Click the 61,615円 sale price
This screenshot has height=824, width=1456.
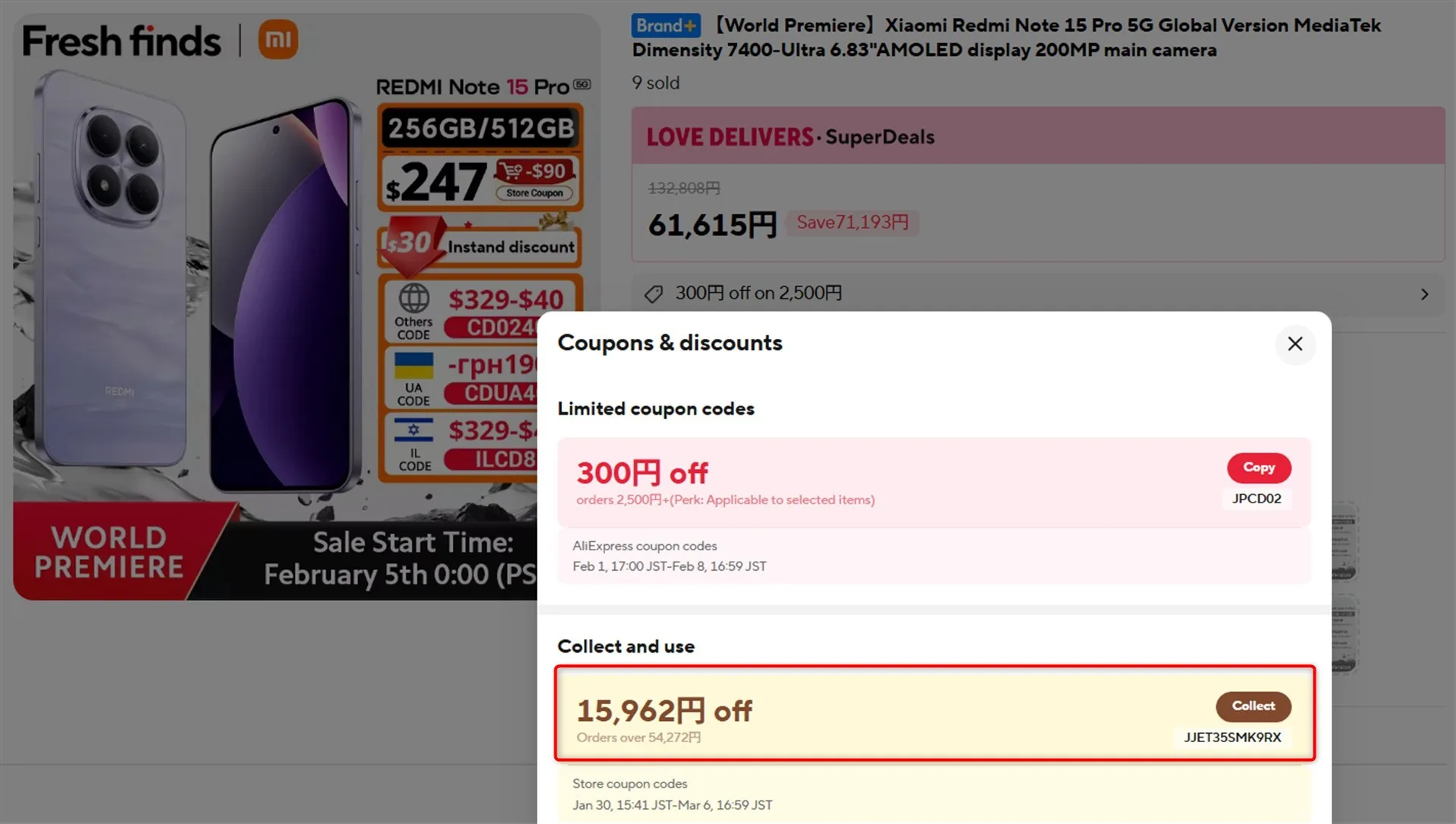tap(712, 225)
